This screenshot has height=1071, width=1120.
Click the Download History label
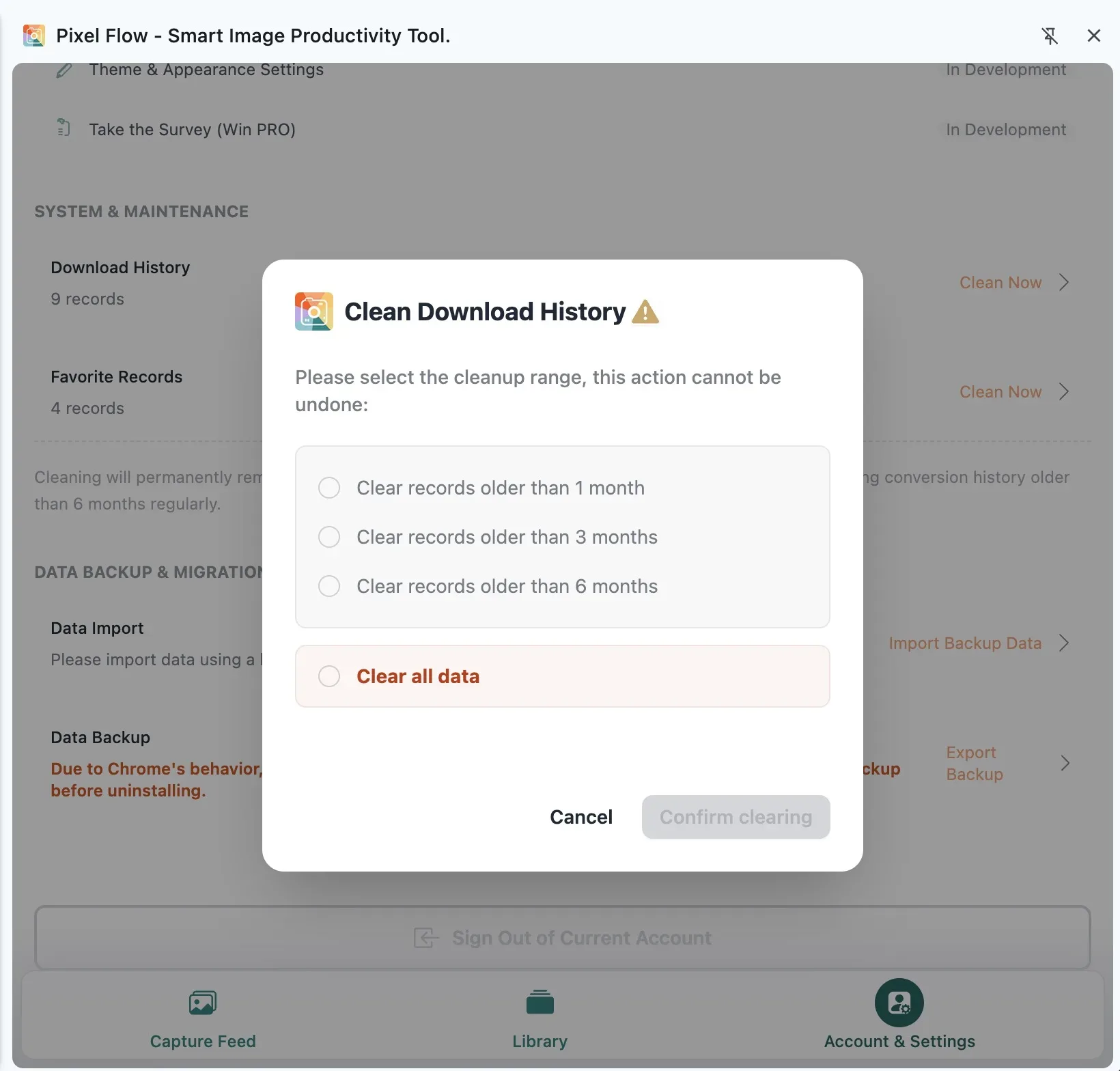pos(120,268)
